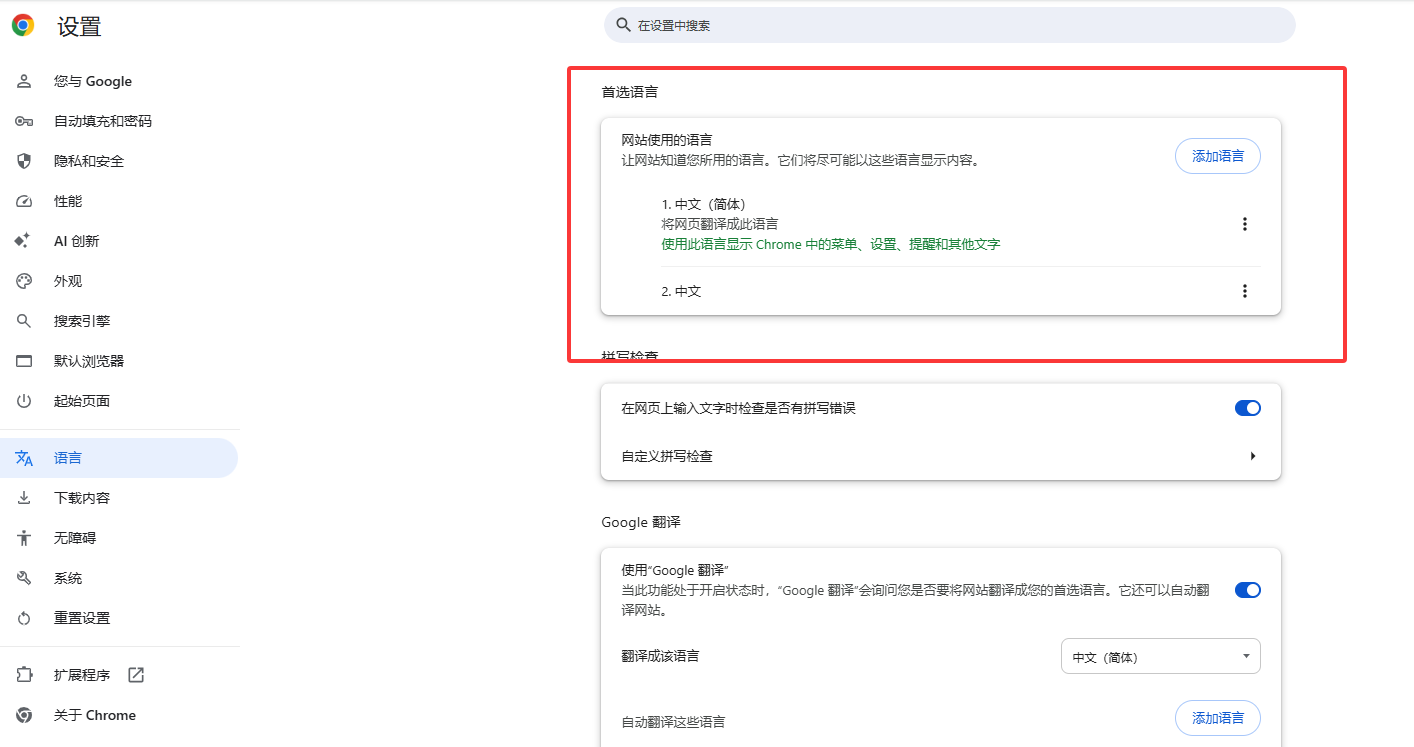Click the 自动翻译这些语言 label

pos(673,722)
